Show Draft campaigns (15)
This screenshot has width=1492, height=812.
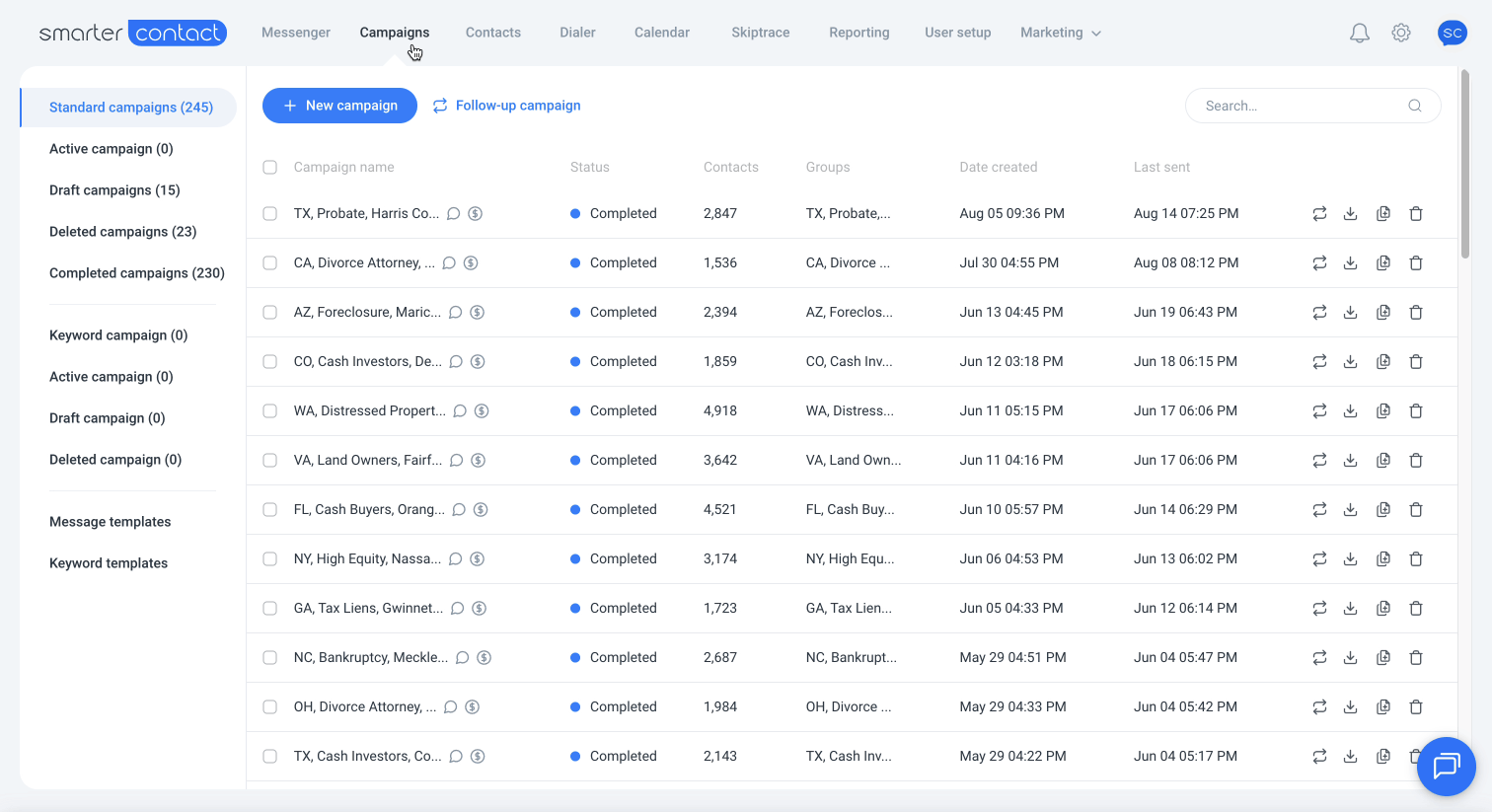click(114, 190)
